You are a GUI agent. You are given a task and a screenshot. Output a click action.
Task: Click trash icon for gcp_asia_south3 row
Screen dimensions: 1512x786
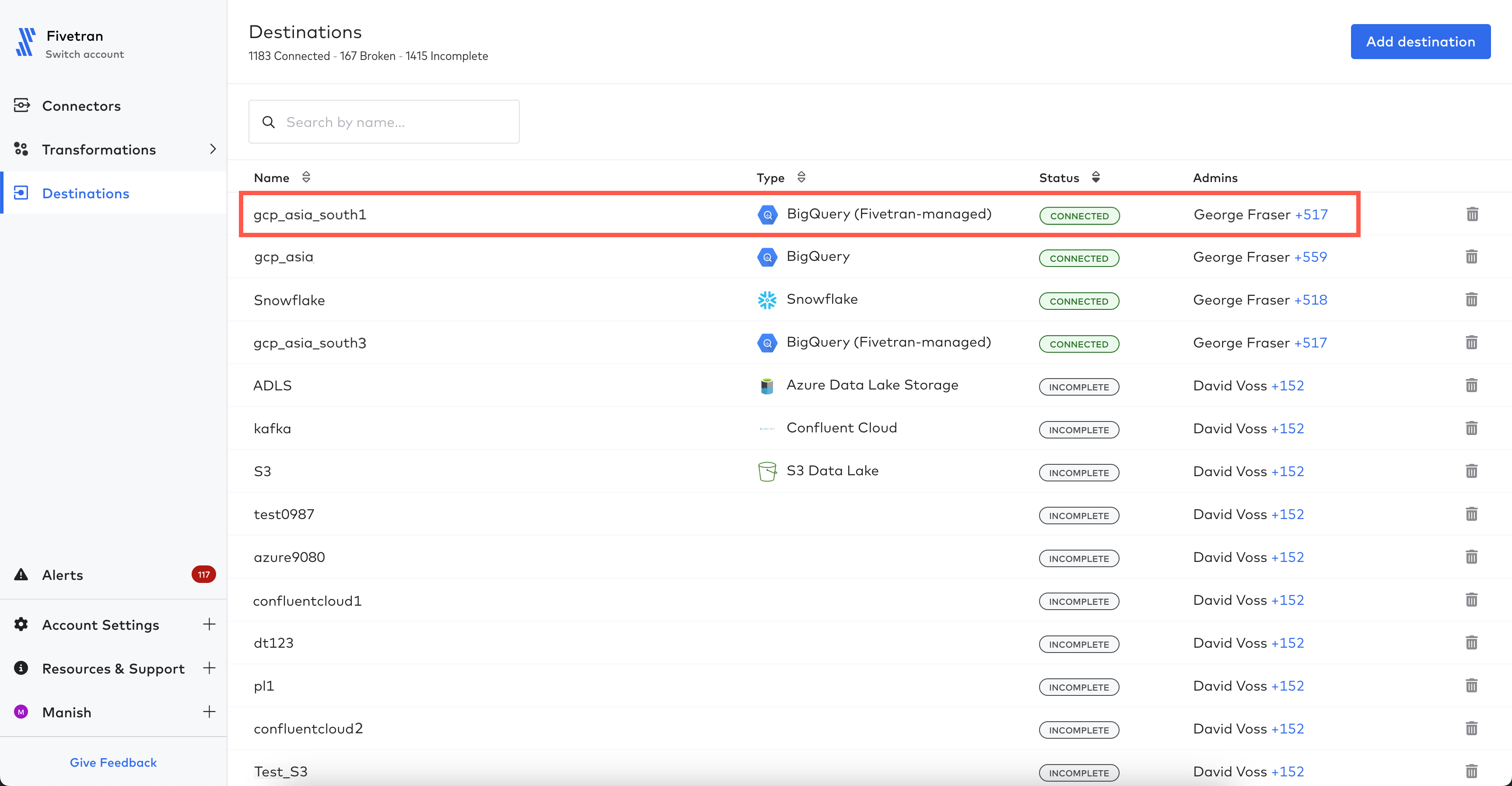click(1471, 342)
